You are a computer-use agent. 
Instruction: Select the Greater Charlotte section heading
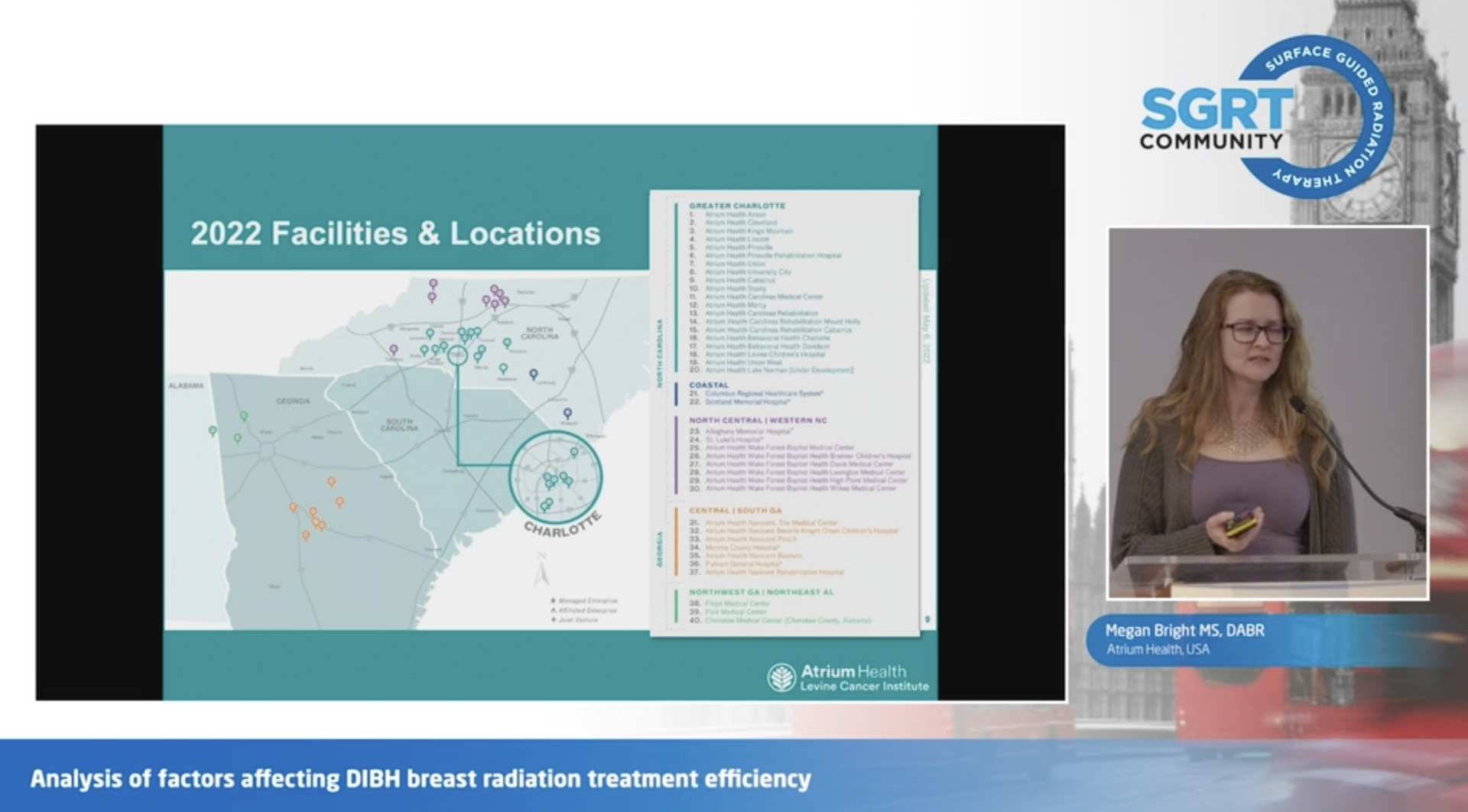736,206
